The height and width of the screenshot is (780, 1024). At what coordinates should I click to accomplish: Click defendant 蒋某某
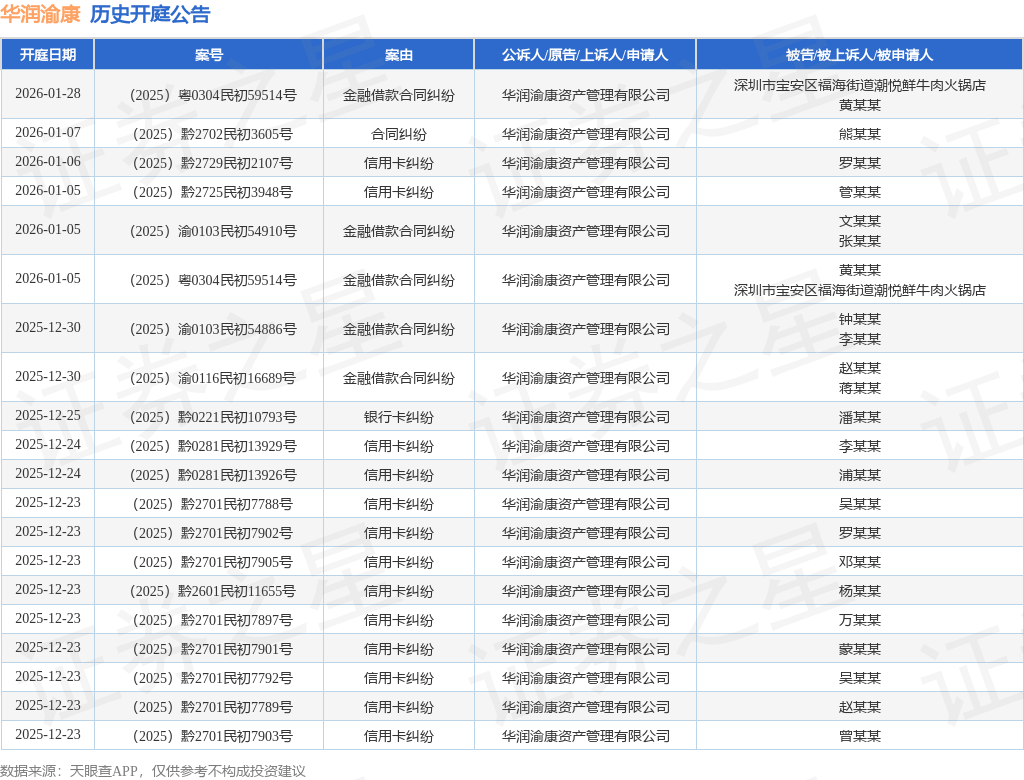pyautogui.click(x=859, y=389)
